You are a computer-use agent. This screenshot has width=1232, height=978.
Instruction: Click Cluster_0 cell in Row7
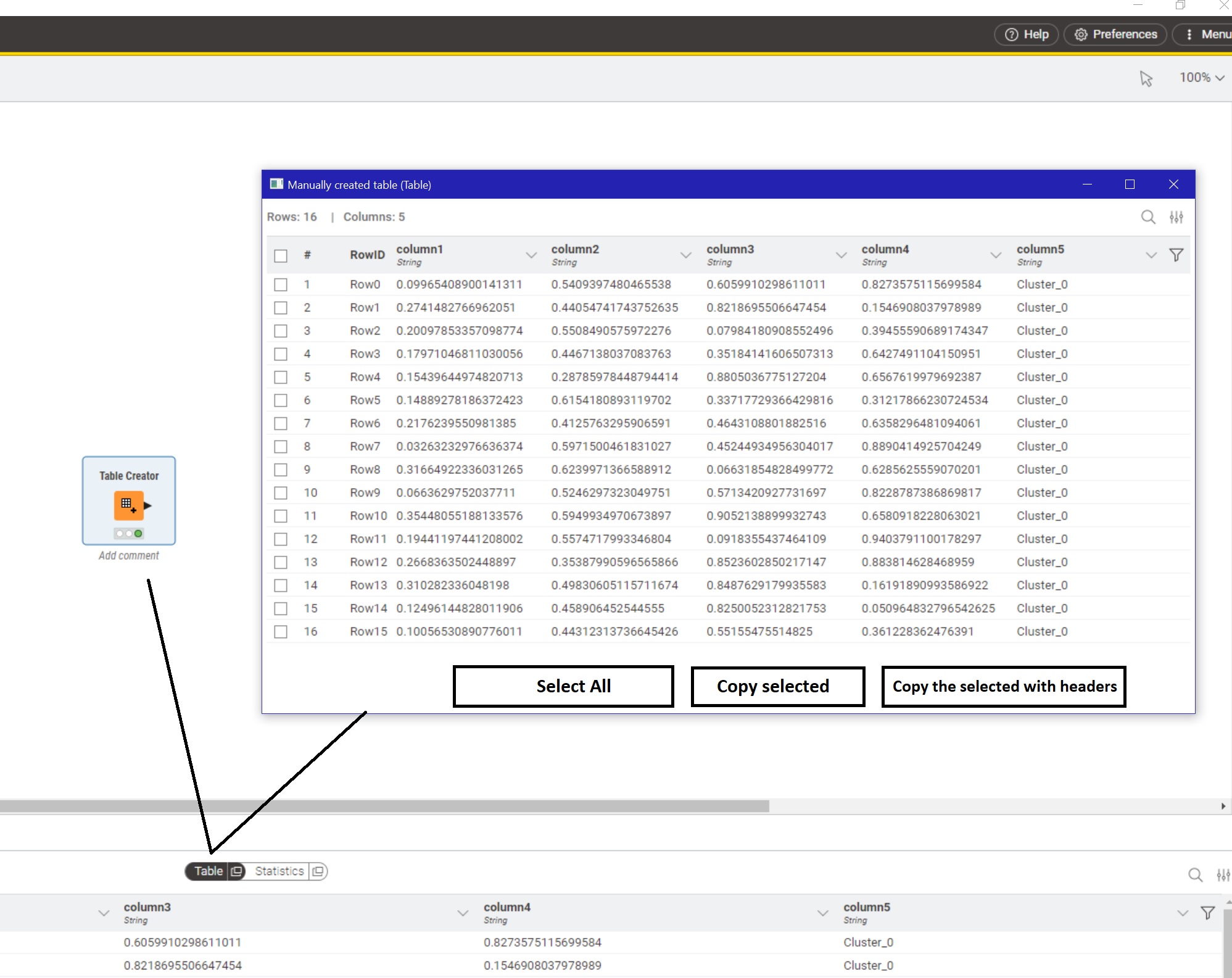[1042, 446]
